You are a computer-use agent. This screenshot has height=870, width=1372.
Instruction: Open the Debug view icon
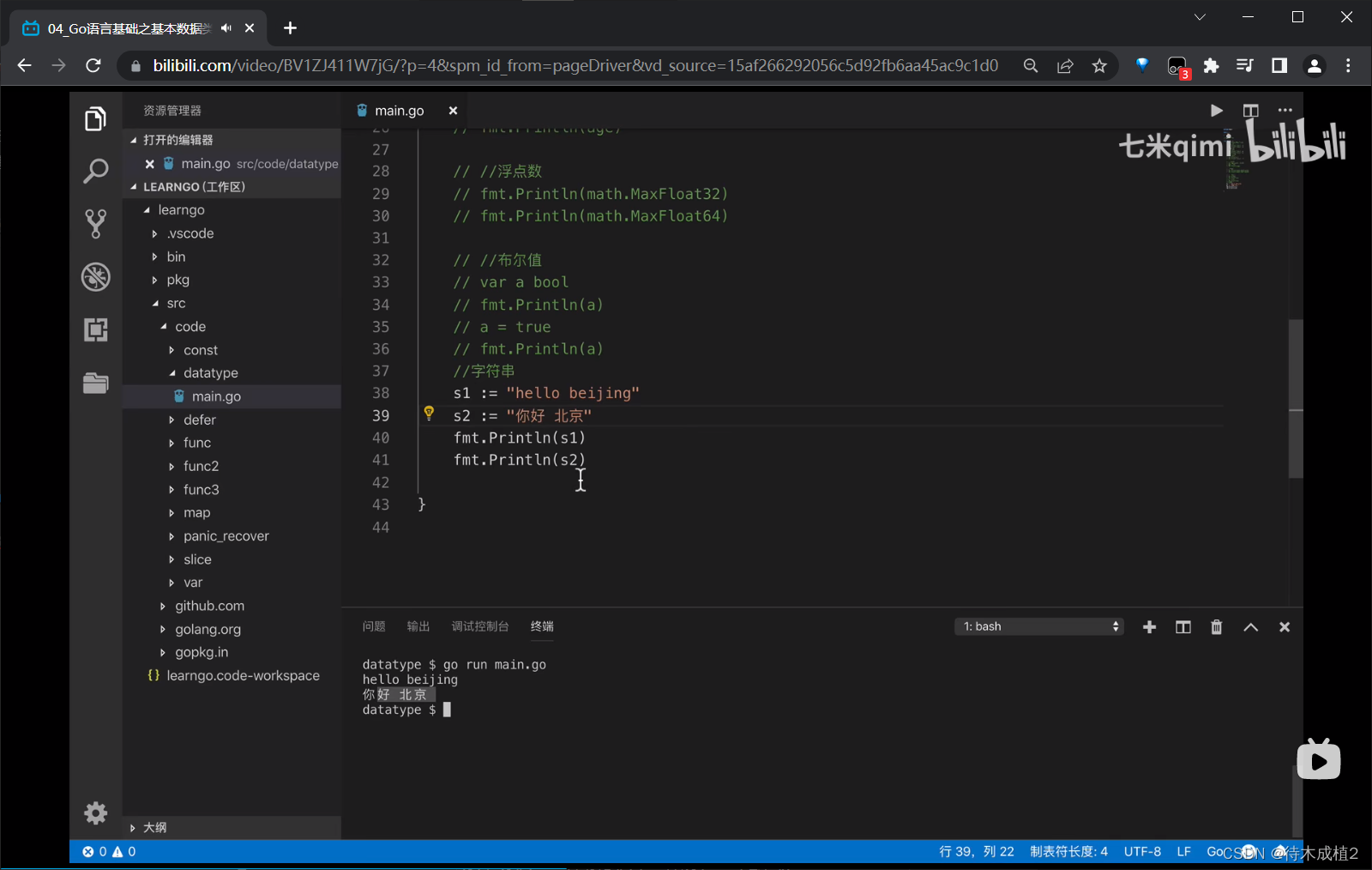(x=95, y=276)
